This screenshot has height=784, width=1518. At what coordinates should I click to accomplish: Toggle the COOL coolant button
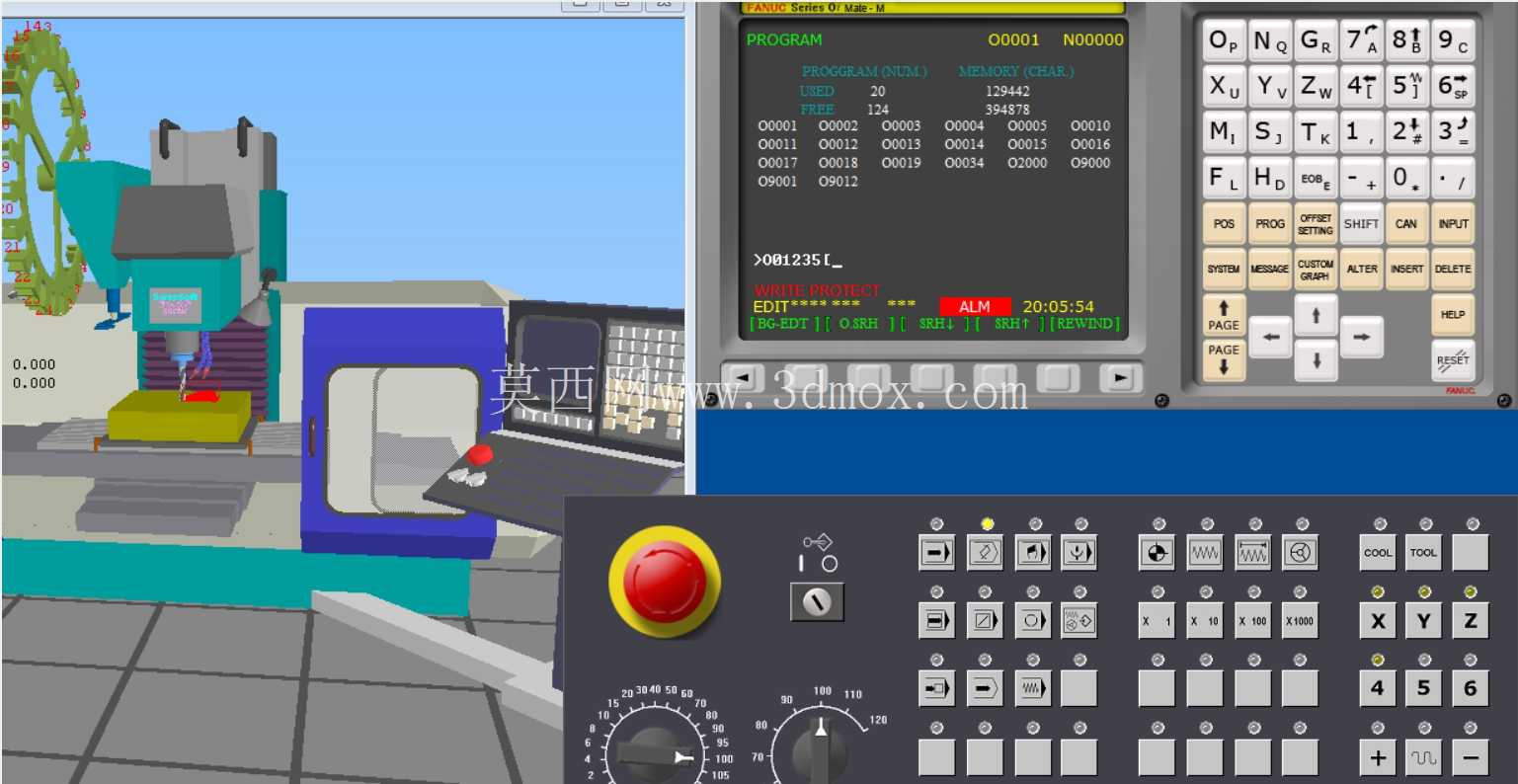pyautogui.click(x=1378, y=553)
